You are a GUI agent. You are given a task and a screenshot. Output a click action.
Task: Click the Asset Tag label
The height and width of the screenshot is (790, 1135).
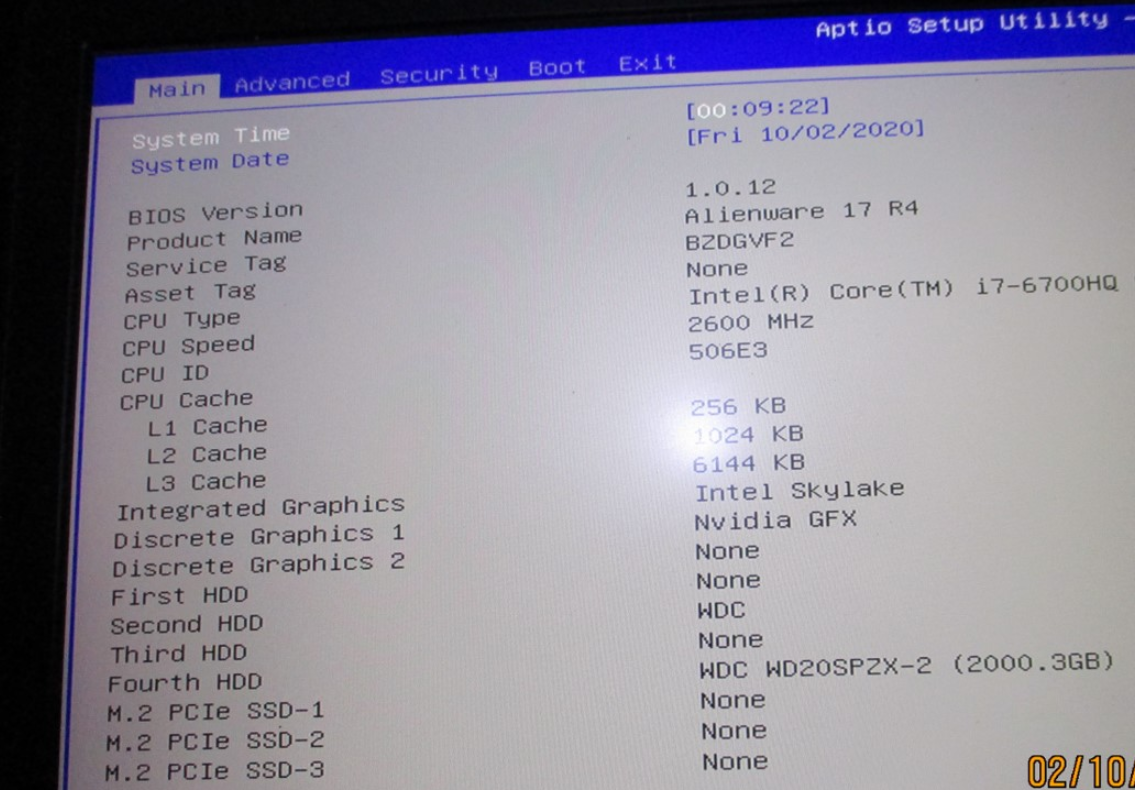pos(190,293)
